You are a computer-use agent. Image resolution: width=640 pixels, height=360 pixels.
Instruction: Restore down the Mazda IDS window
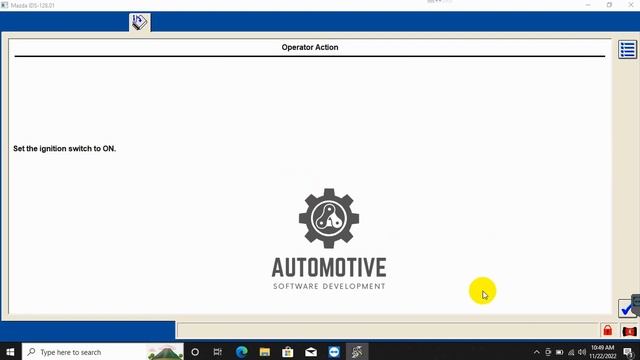609,5
